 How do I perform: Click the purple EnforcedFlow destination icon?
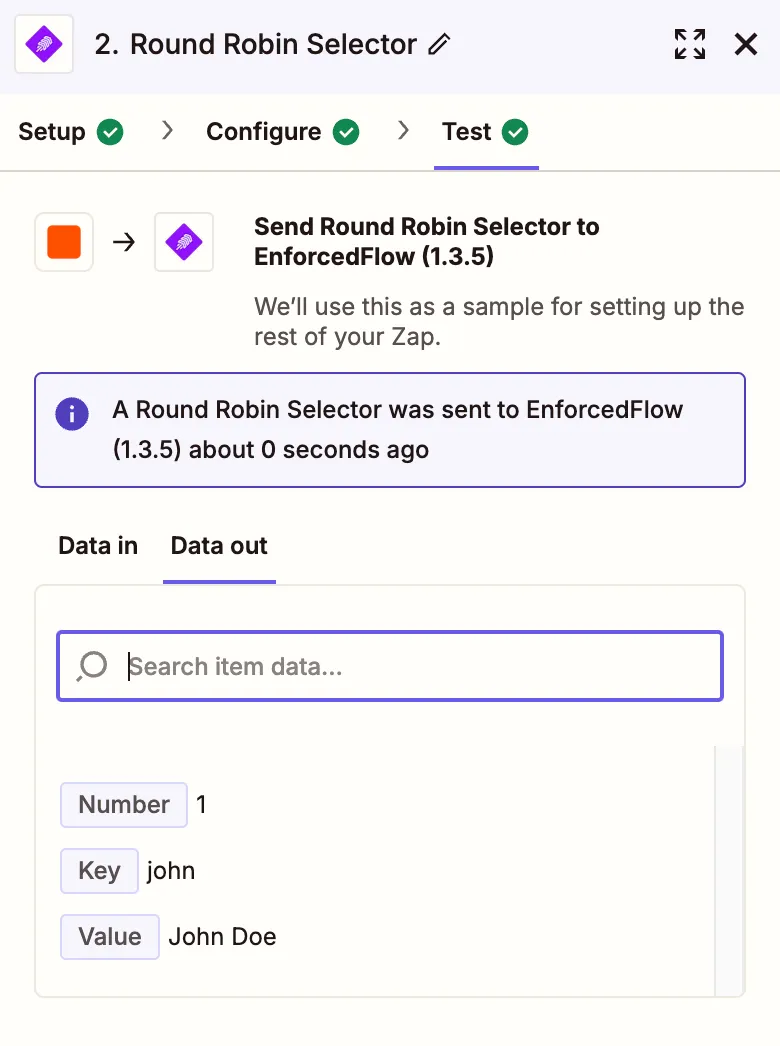coord(184,242)
